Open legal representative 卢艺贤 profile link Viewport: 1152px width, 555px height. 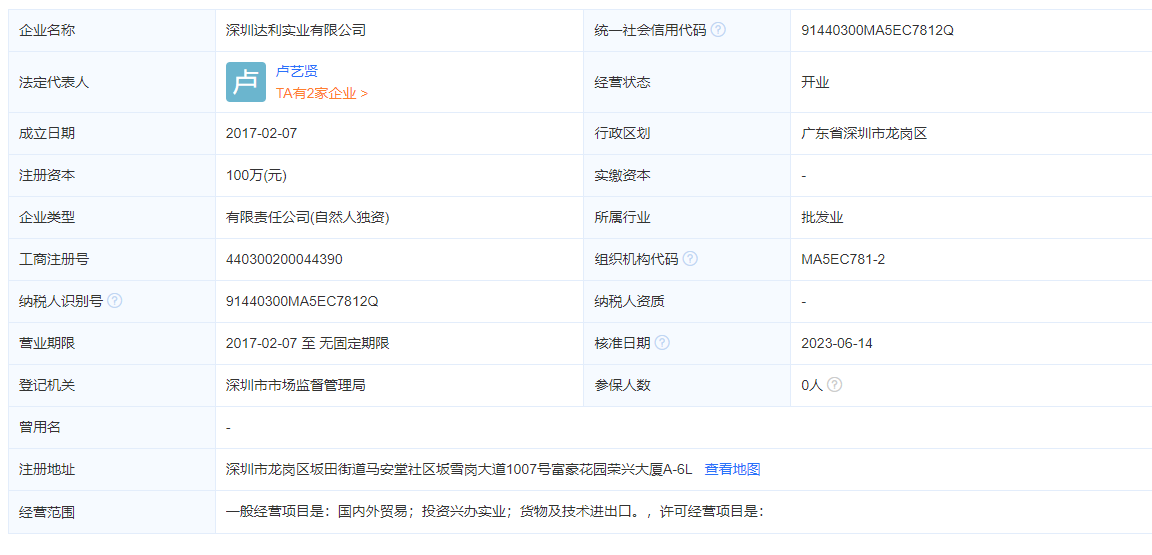click(x=297, y=71)
